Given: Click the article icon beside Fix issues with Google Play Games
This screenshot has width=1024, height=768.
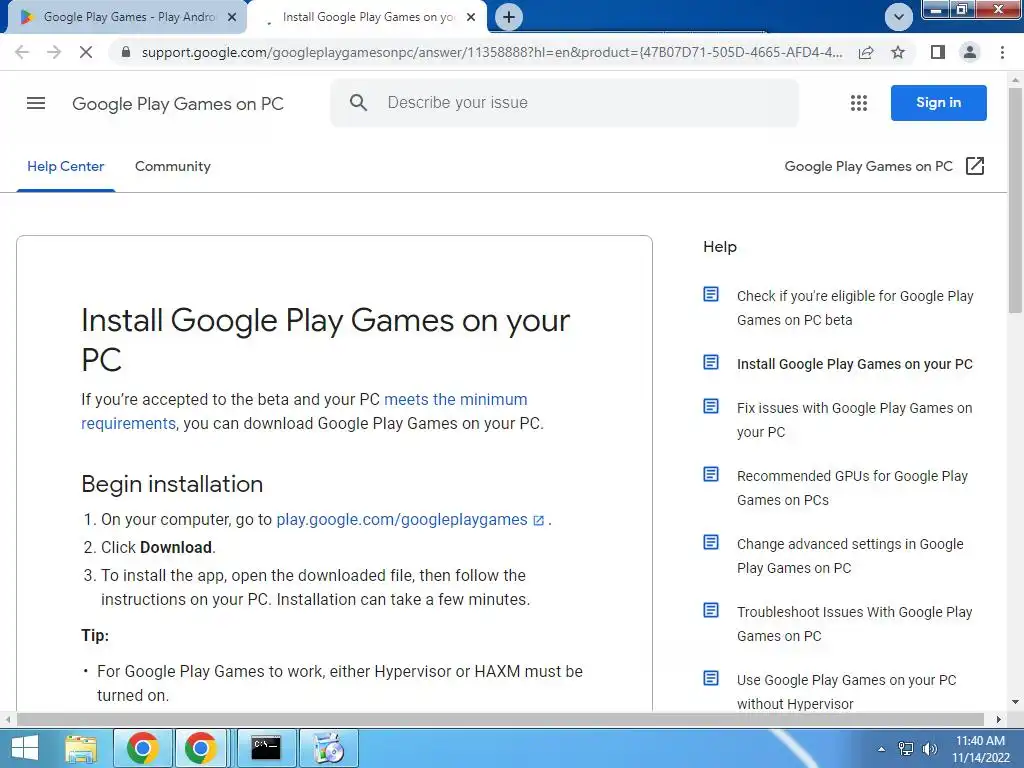Looking at the screenshot, I should 711,406.
